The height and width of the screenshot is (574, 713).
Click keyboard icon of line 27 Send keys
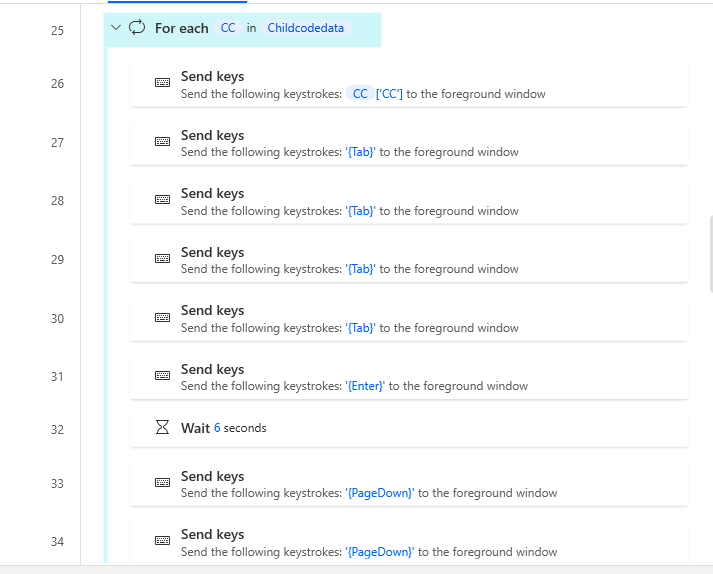pos(162,142)
